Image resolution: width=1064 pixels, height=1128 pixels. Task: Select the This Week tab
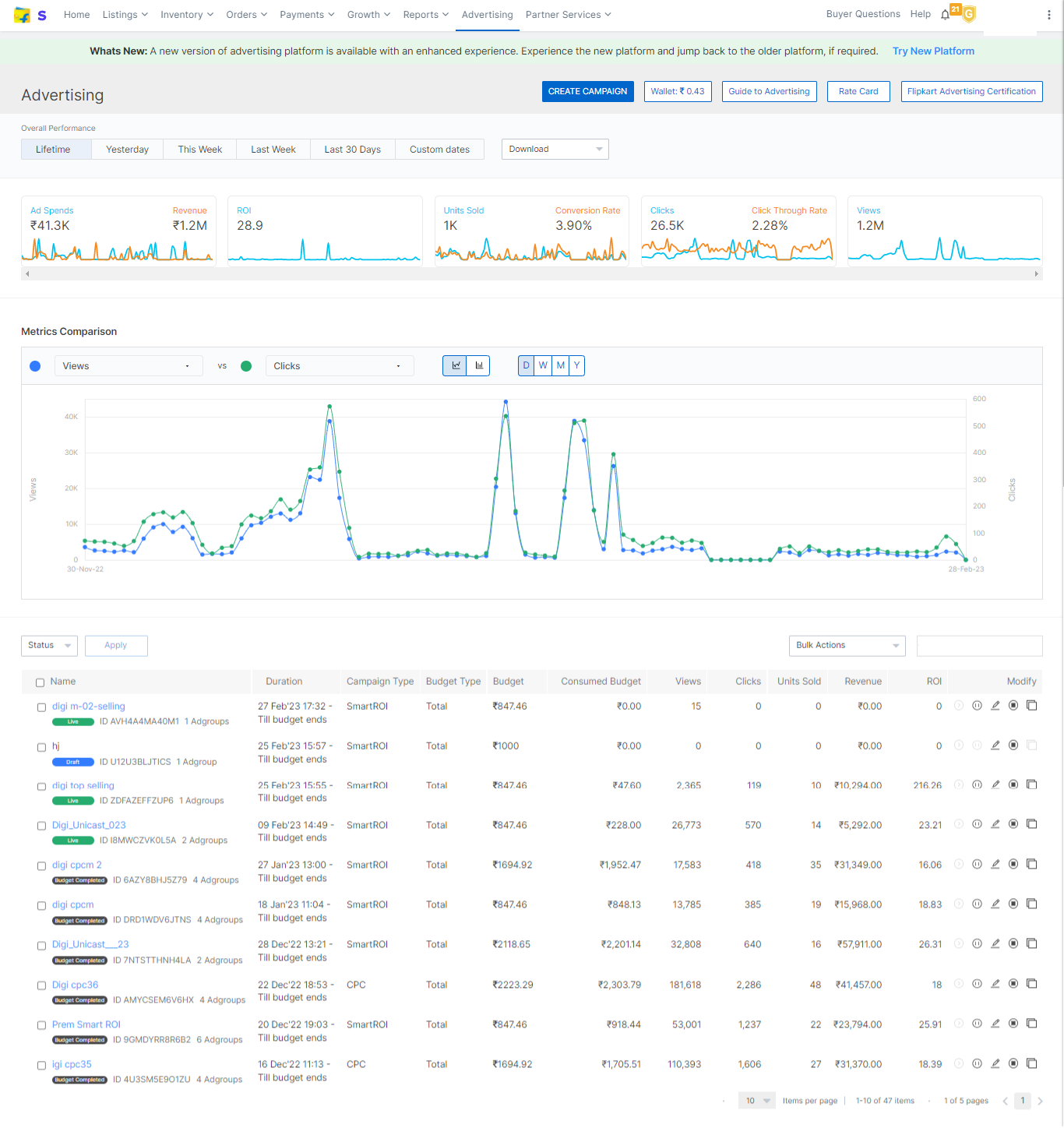click(x=200, y=150)
